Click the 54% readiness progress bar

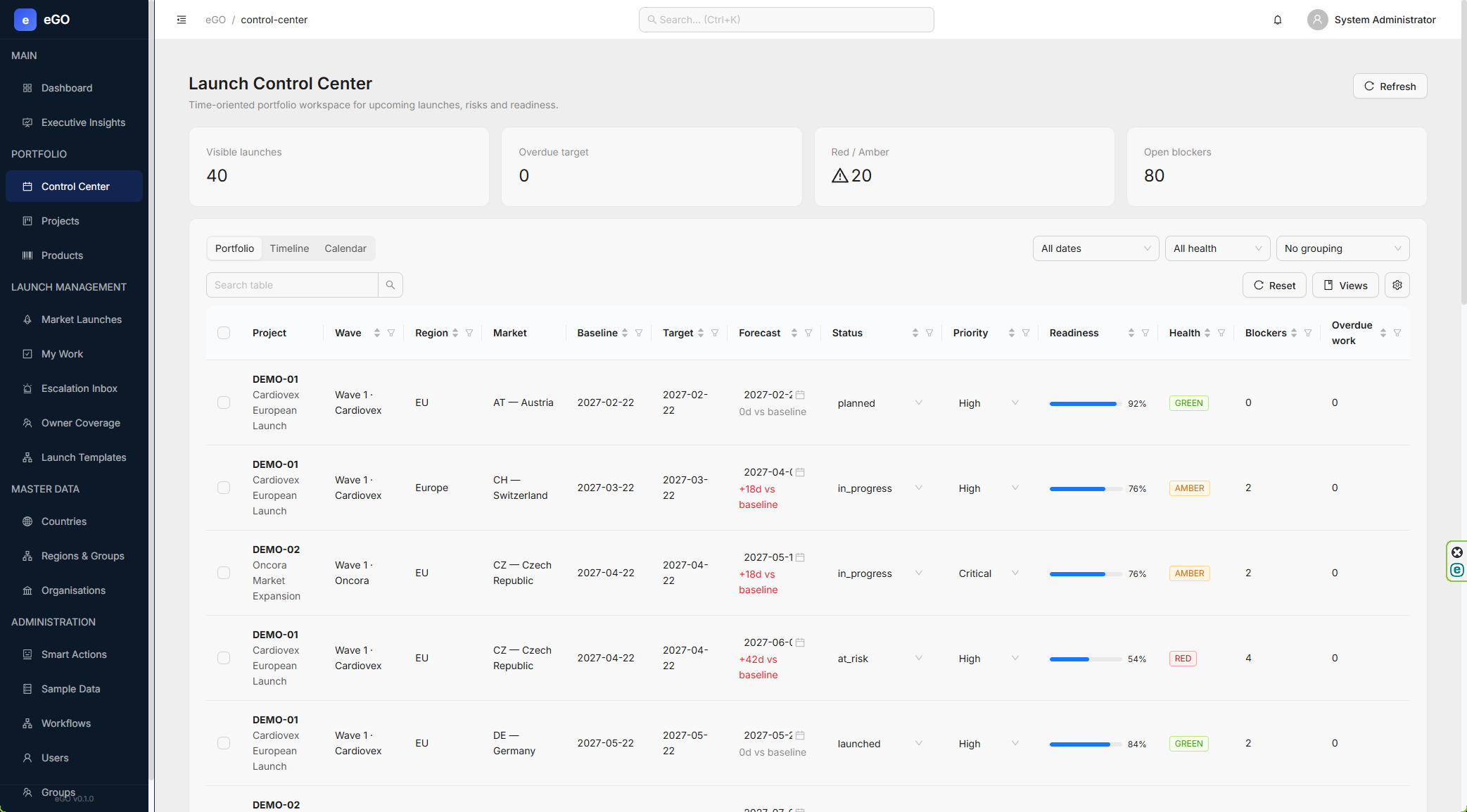1086,659
